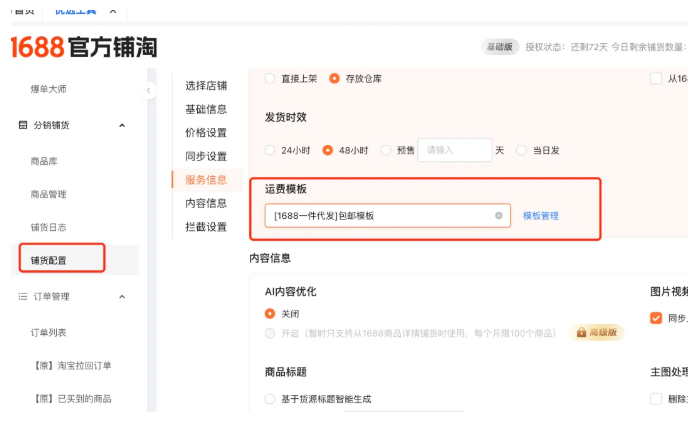Clear the 运费模板 selection with the x icon

pos(499,215)
